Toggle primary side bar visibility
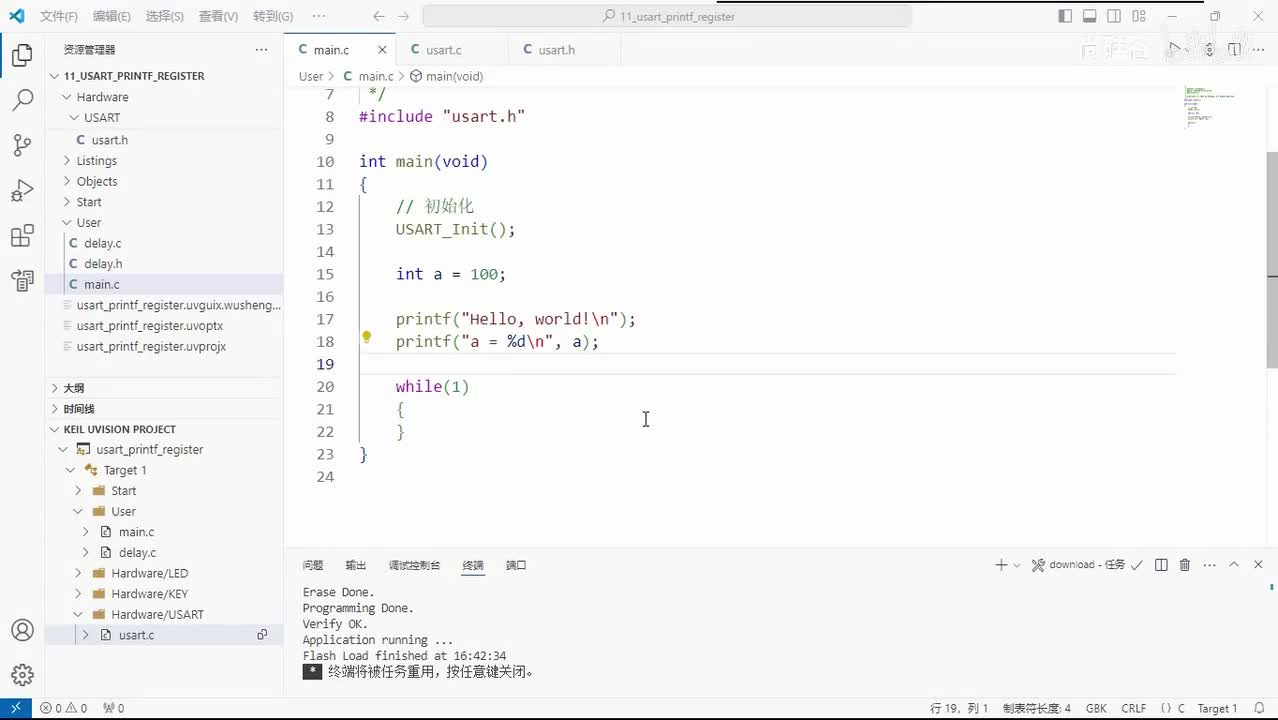 tap(1065, 16)
